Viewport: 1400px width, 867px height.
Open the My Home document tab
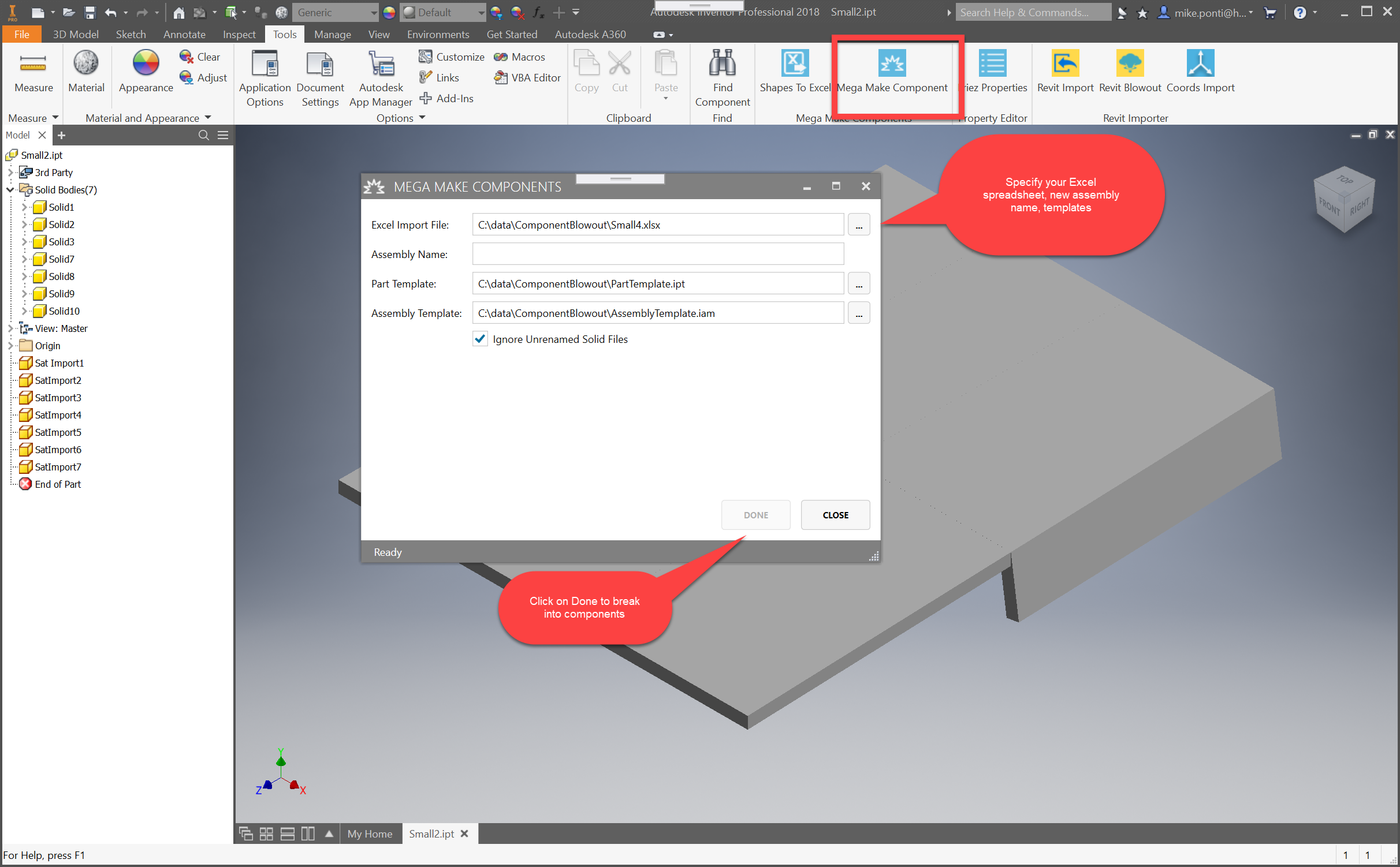(370, 834)
